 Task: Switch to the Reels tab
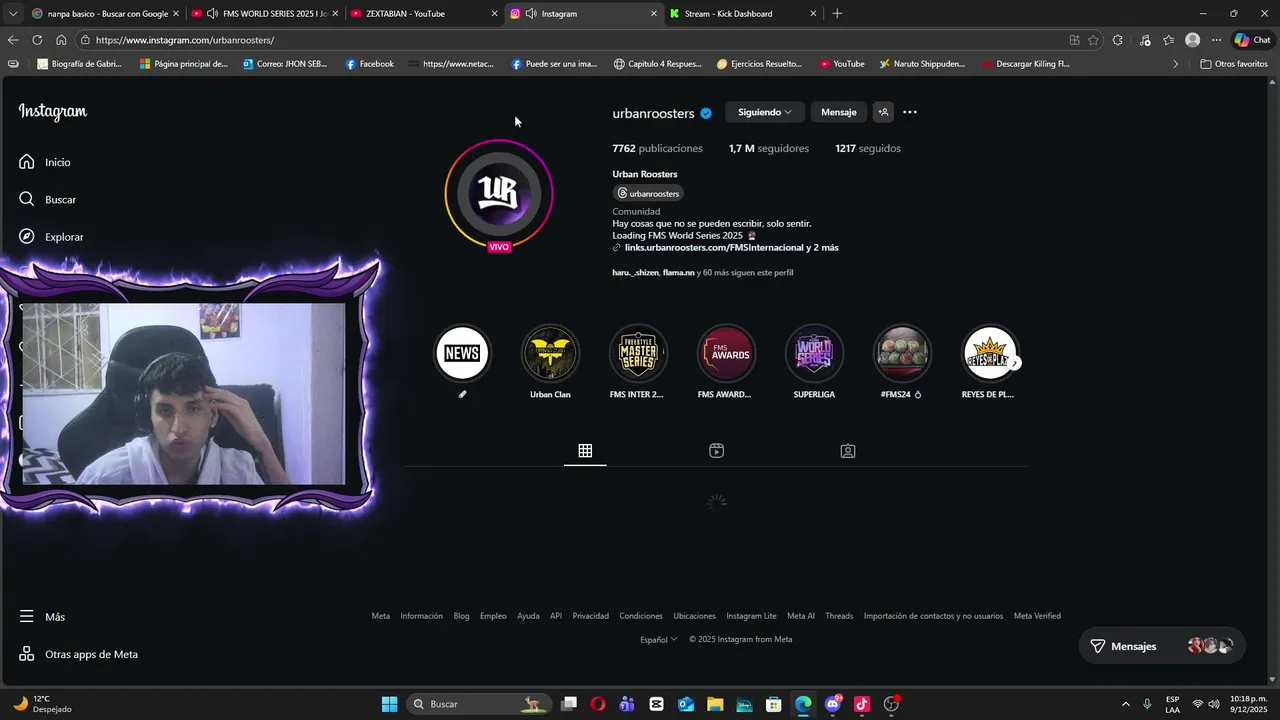coord(716,451)
